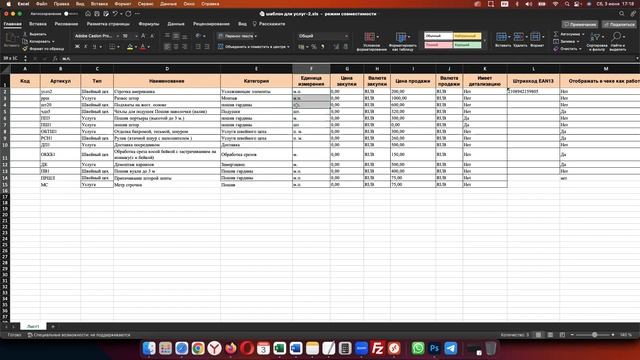This screenshot has width=640, height=360.
Task: Click the percent style icon
Action: [314, 47]
